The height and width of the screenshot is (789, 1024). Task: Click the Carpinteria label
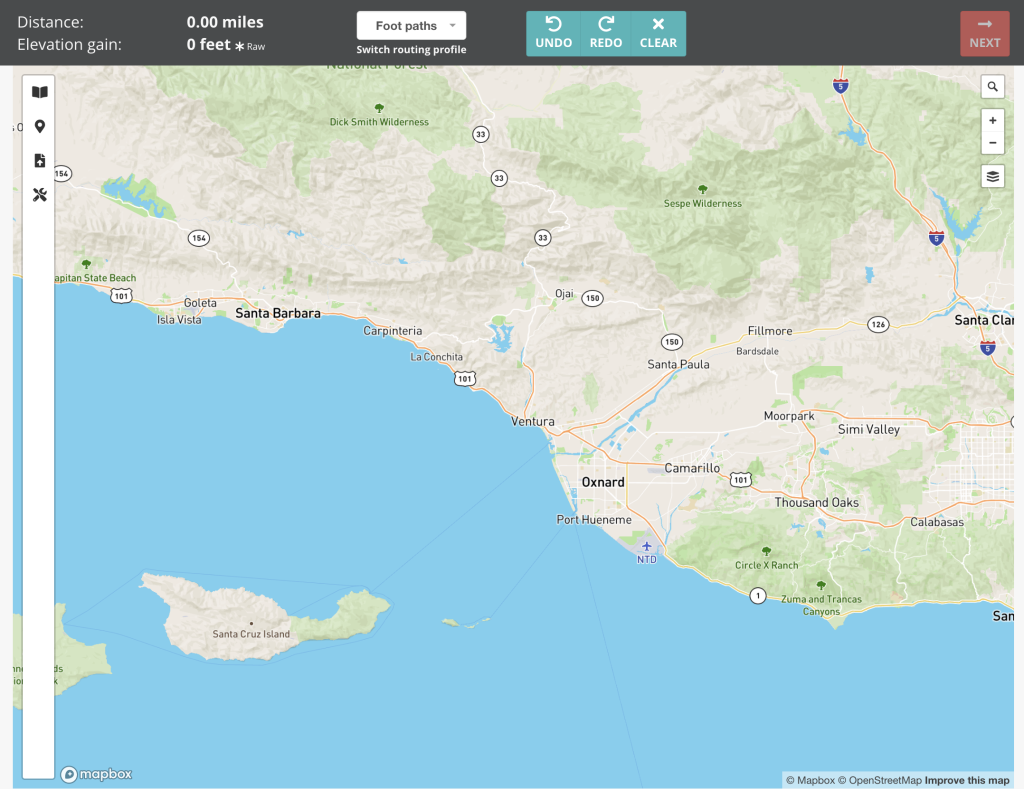(392, 331)
